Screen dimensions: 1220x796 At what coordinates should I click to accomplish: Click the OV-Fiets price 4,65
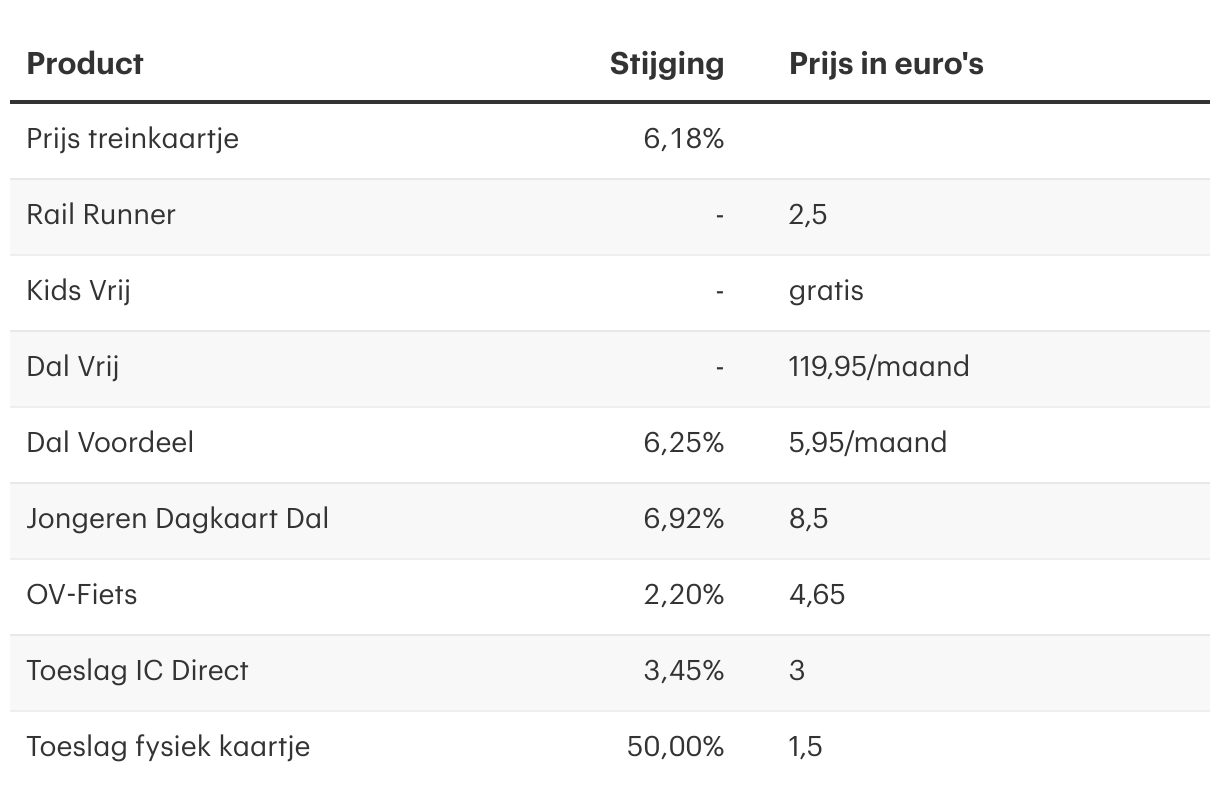pos(817,595)
